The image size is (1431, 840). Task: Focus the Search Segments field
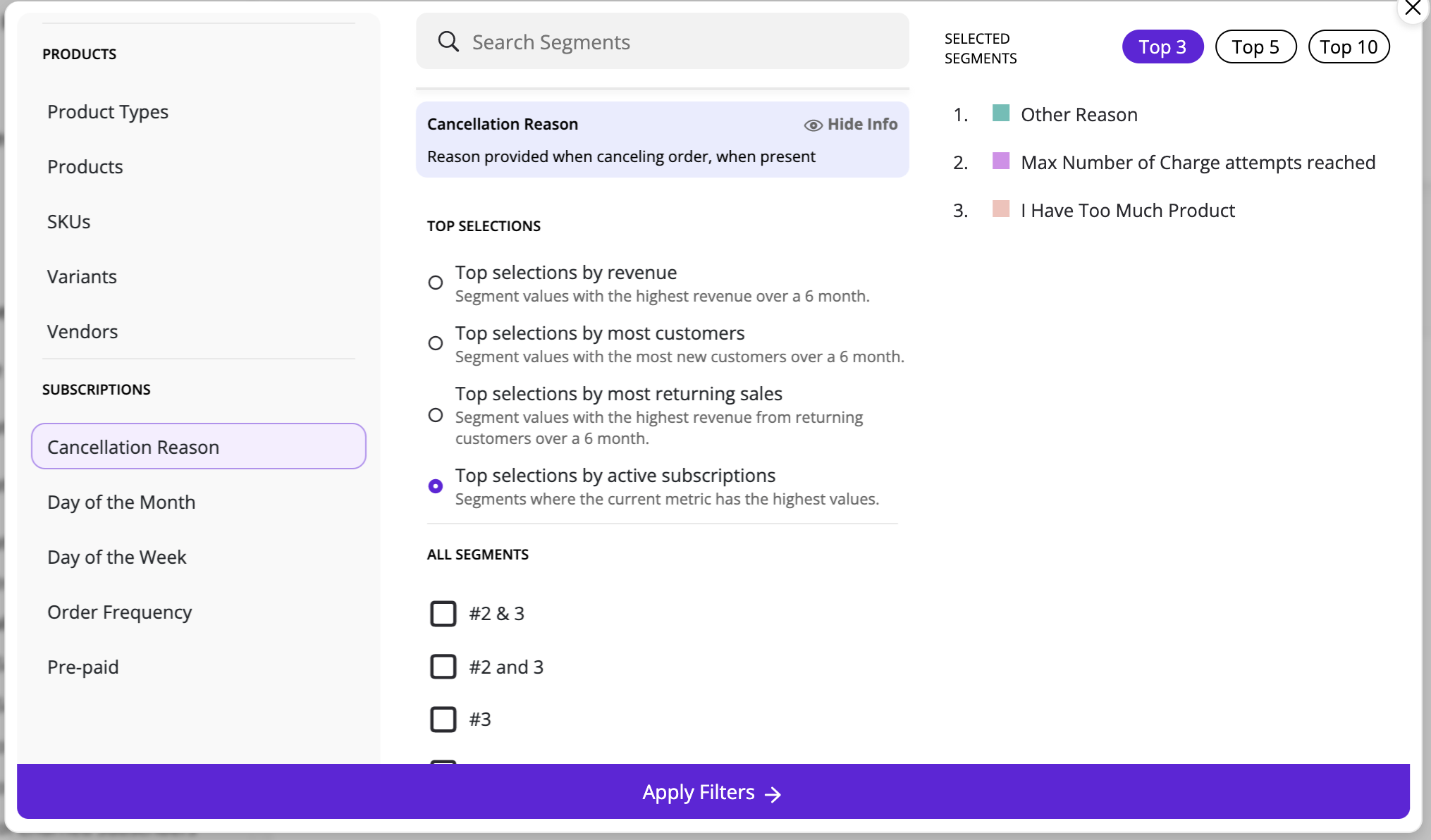click(677, 42)
